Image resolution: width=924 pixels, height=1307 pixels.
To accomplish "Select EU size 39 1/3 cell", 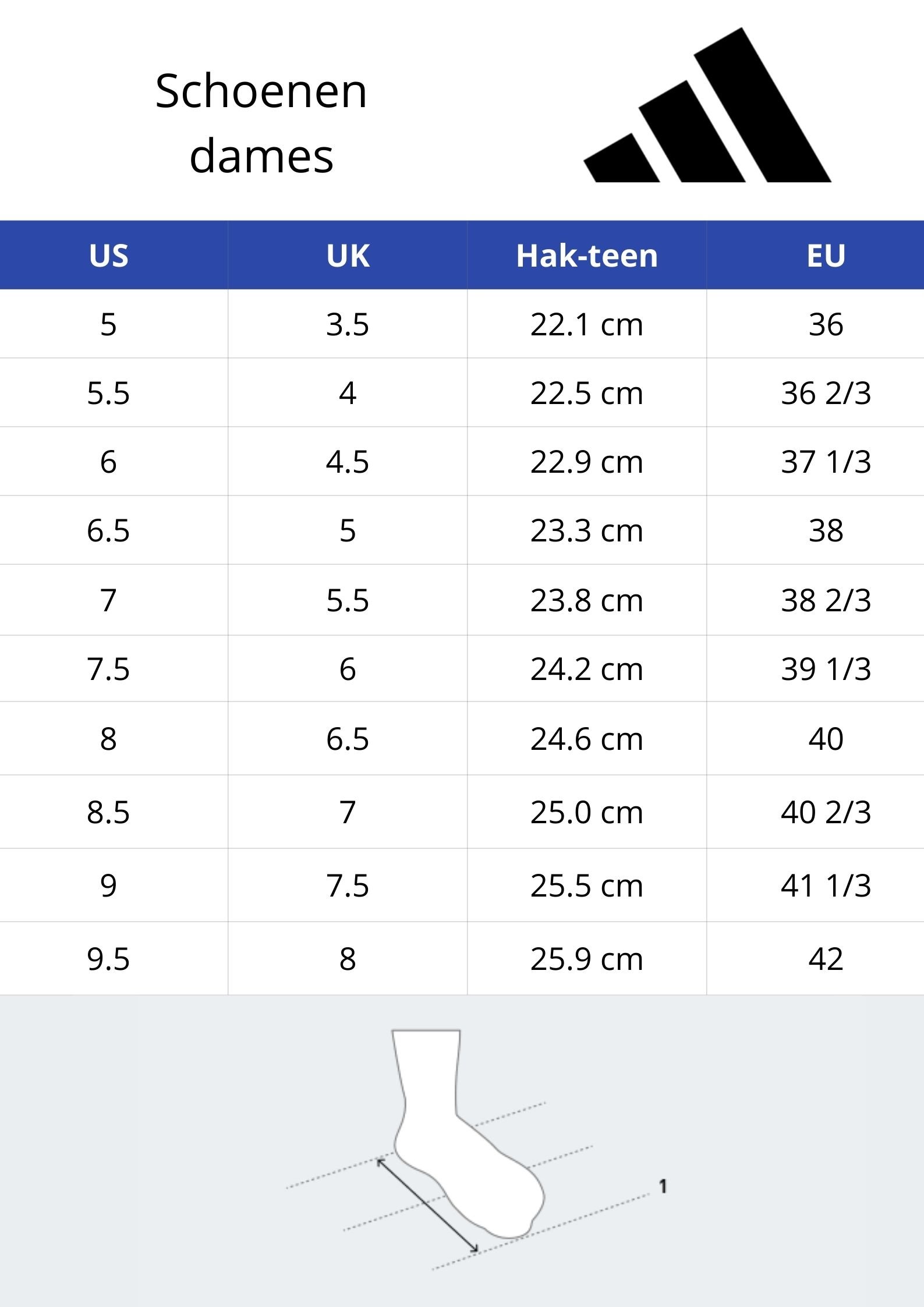I will tap(826, 669).
